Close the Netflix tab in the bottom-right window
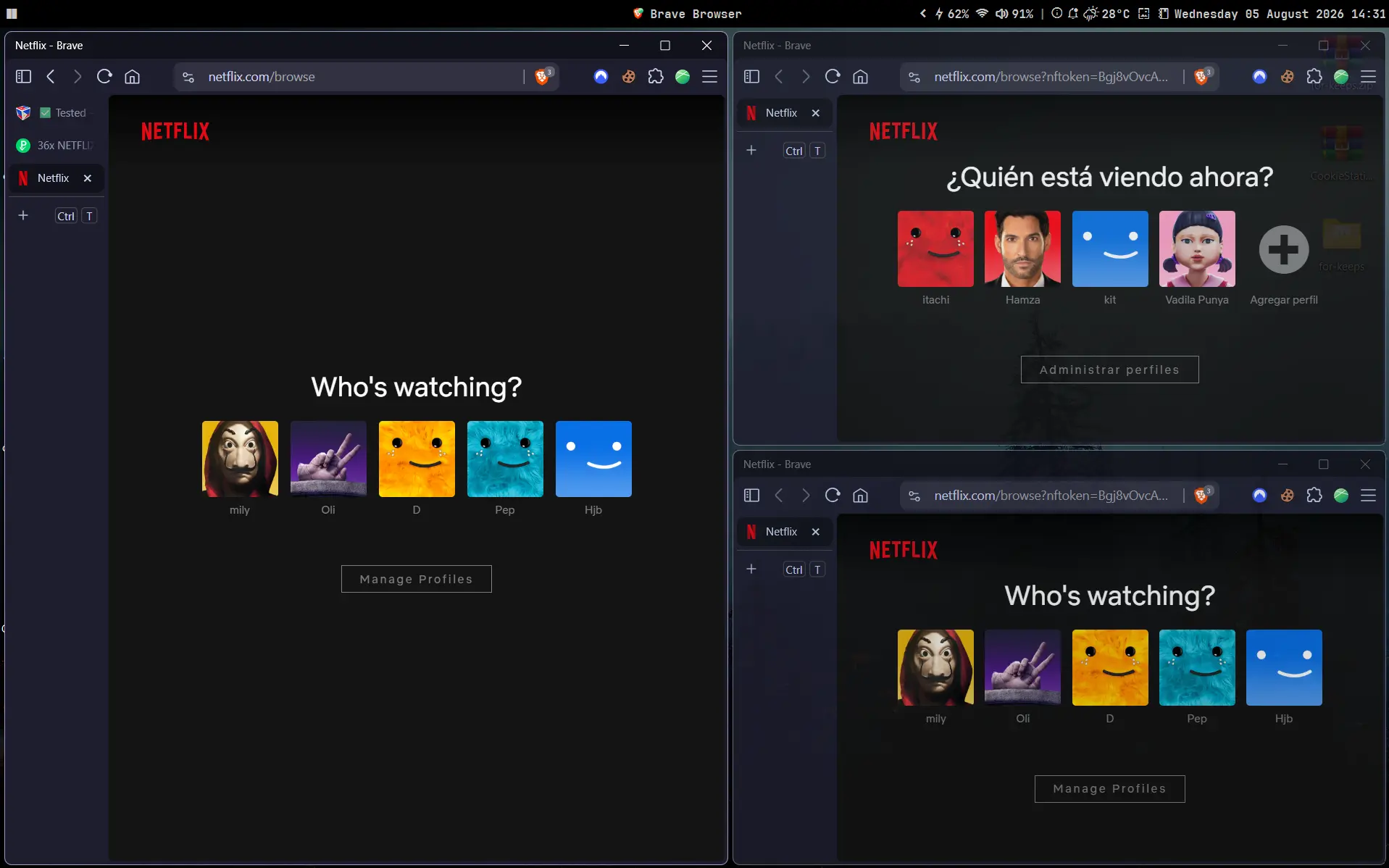Viewport: 1389px width, 868px height. (x=816, y=532)
